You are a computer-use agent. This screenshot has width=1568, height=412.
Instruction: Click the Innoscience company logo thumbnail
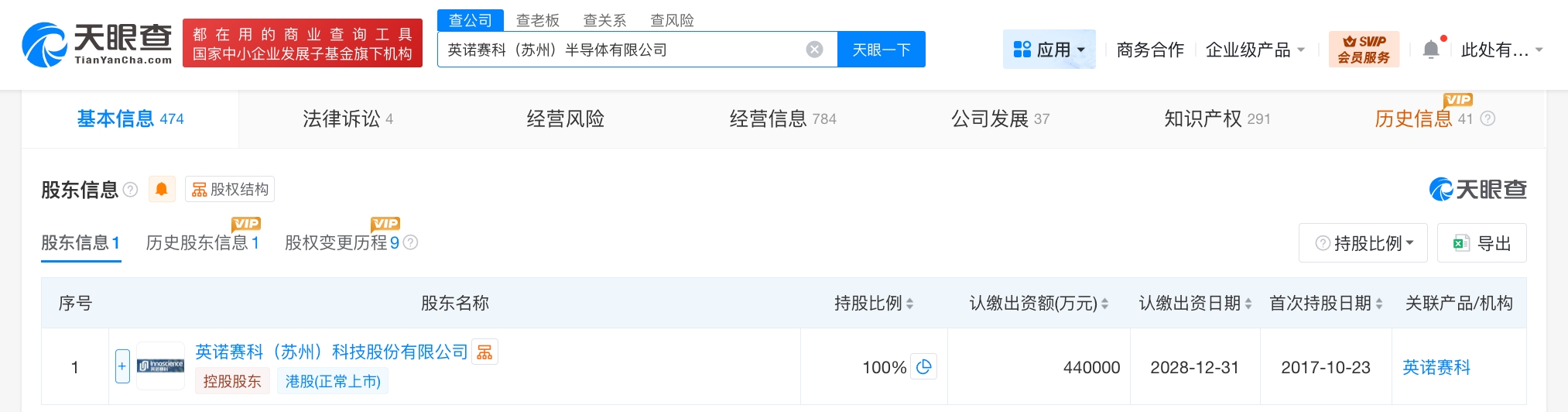pyautogui.click(x=160, y=366)
